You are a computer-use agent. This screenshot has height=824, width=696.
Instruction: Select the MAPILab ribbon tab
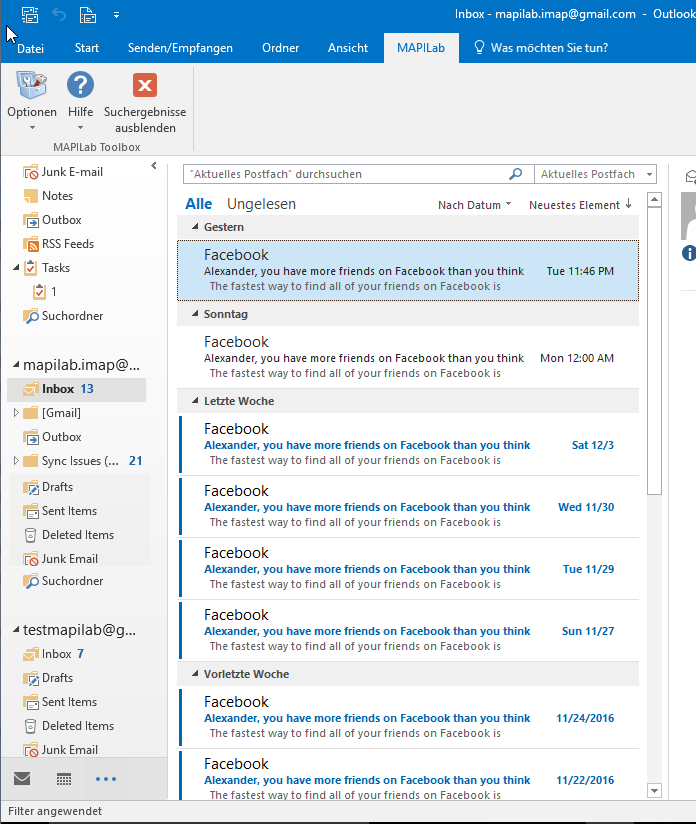(421, 48)
